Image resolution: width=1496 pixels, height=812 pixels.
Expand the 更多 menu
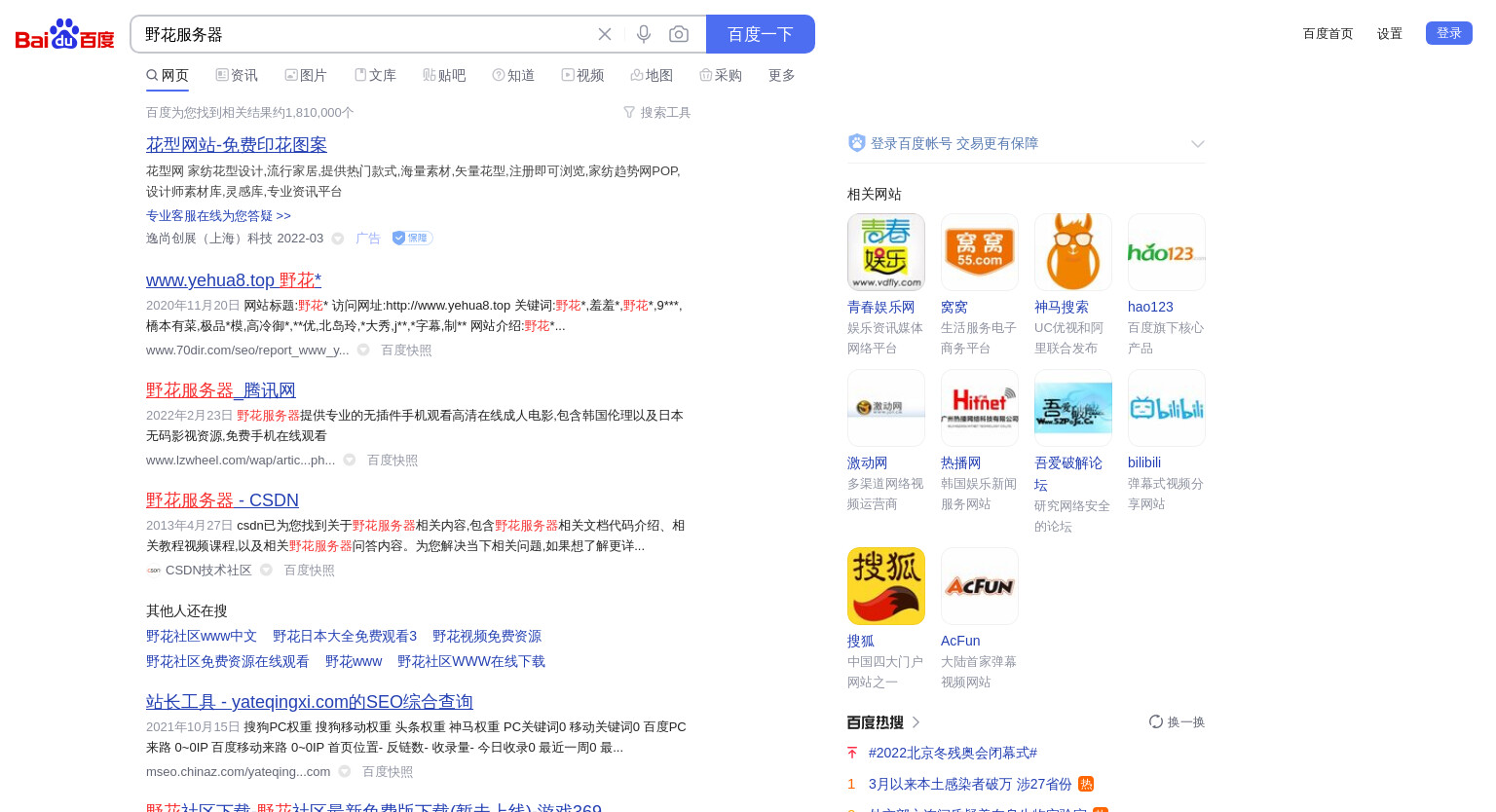coord(782,75)
